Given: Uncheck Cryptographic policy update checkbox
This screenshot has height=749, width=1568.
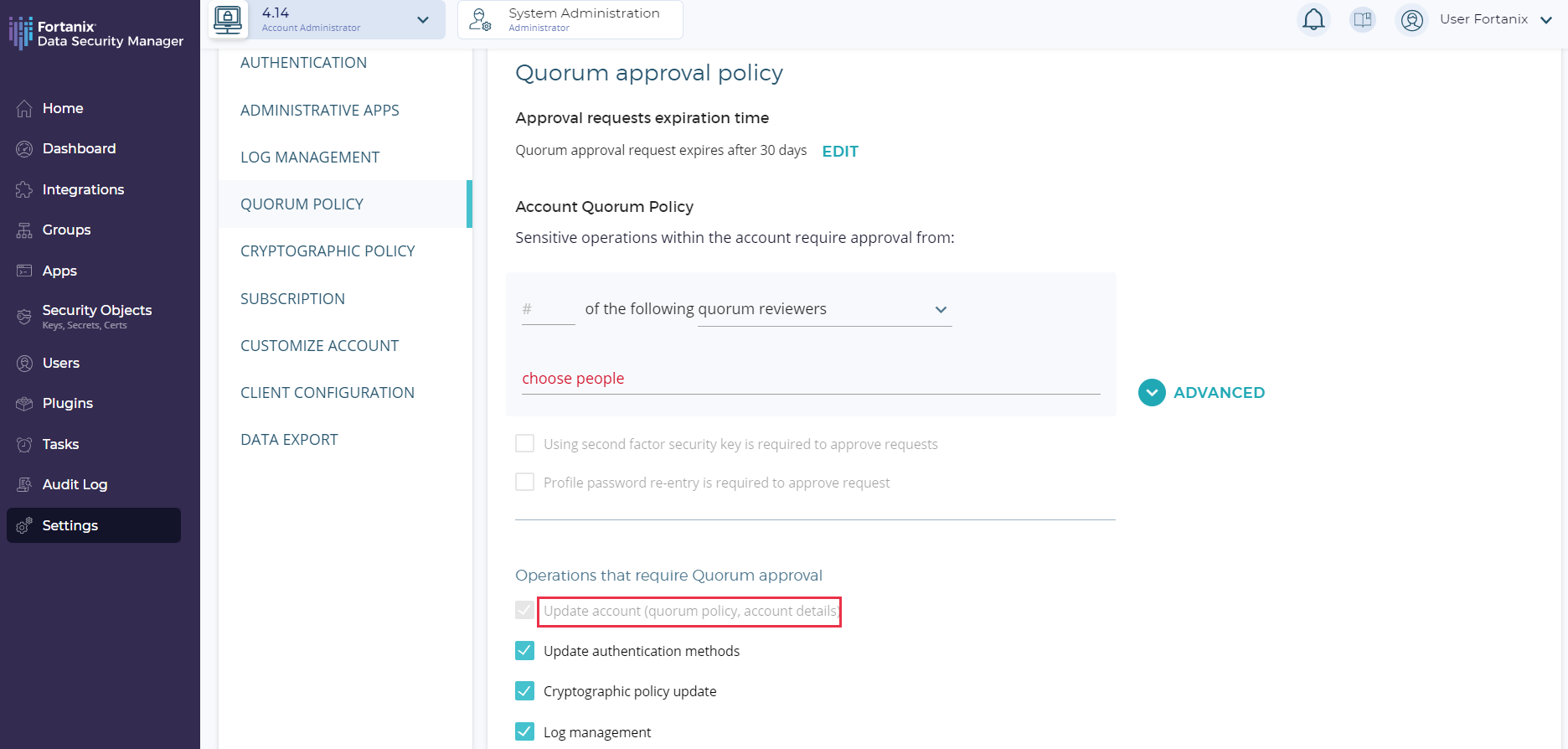Looking at the screenshot, I should [525, 691].
